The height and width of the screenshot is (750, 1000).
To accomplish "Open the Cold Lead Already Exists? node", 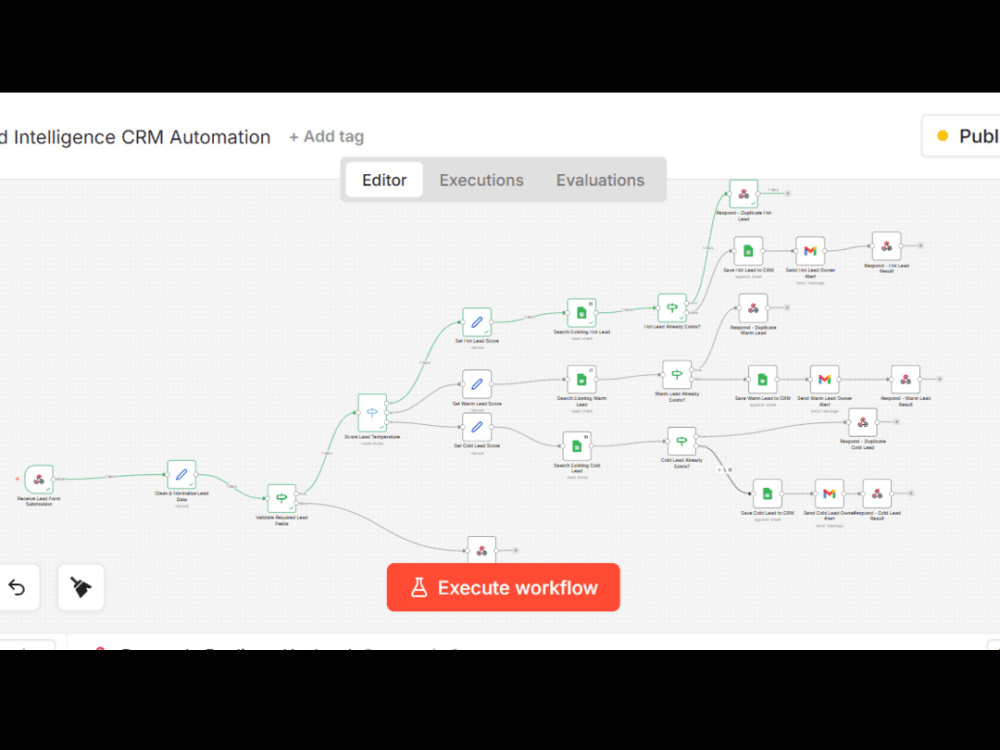I will point(682,441).
